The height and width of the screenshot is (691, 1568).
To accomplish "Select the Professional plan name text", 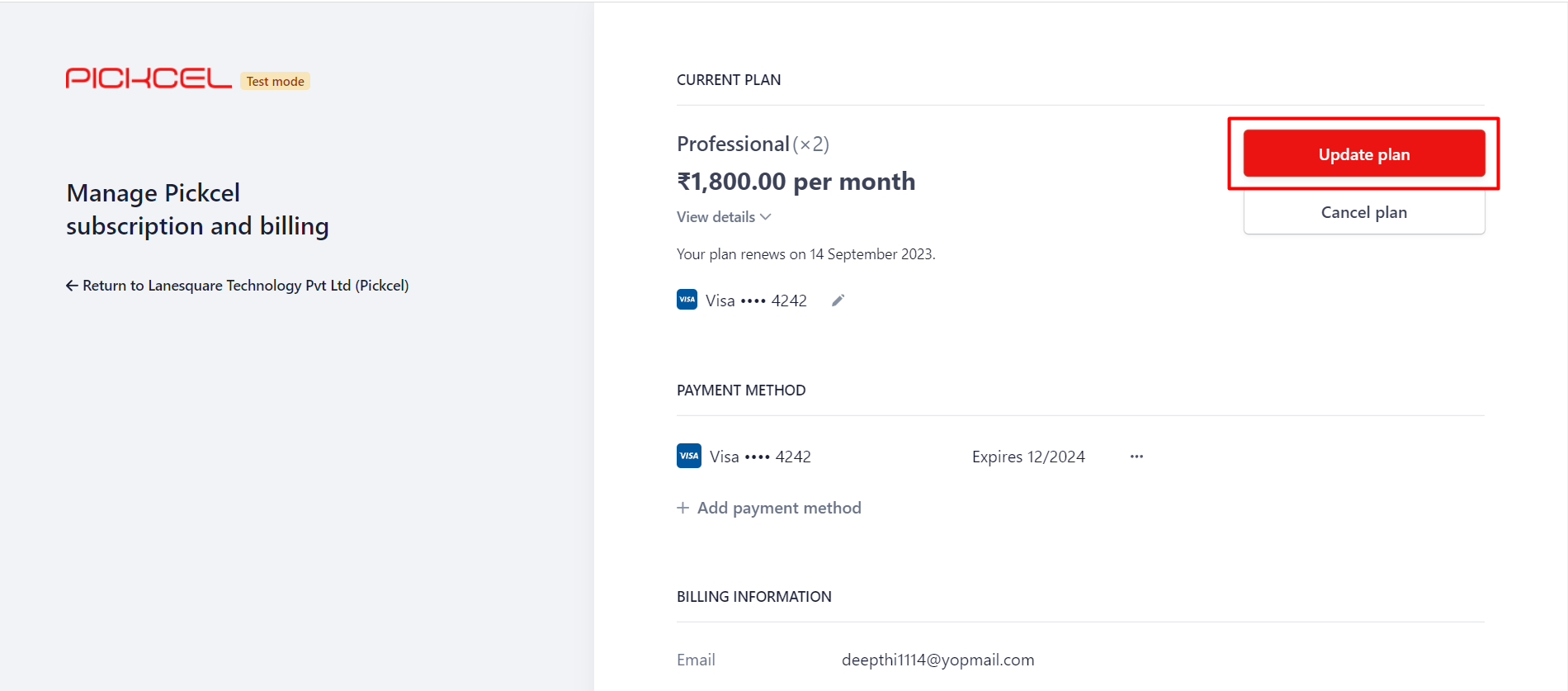I will 733,144.
